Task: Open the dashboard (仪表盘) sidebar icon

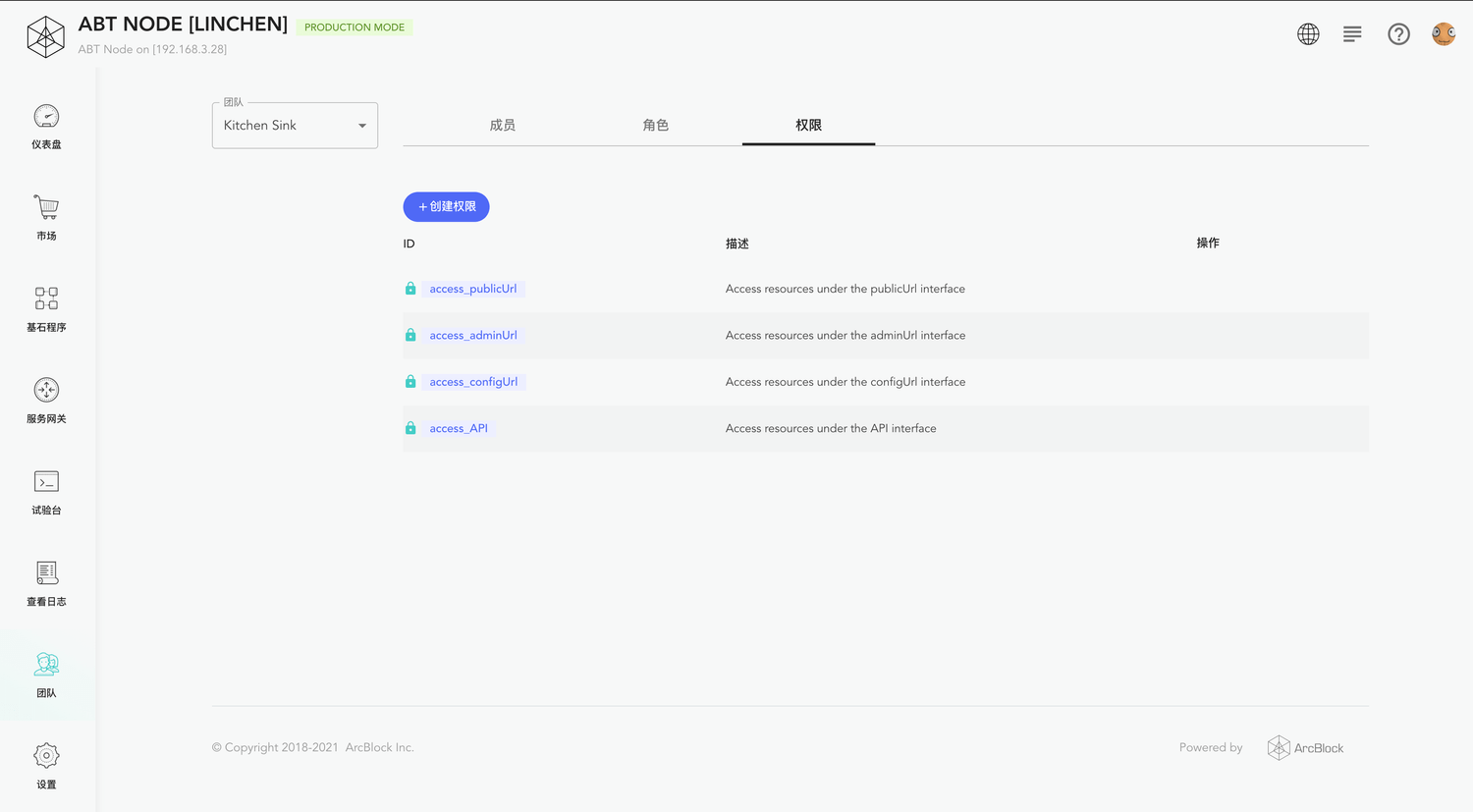Action: point(46,117)
